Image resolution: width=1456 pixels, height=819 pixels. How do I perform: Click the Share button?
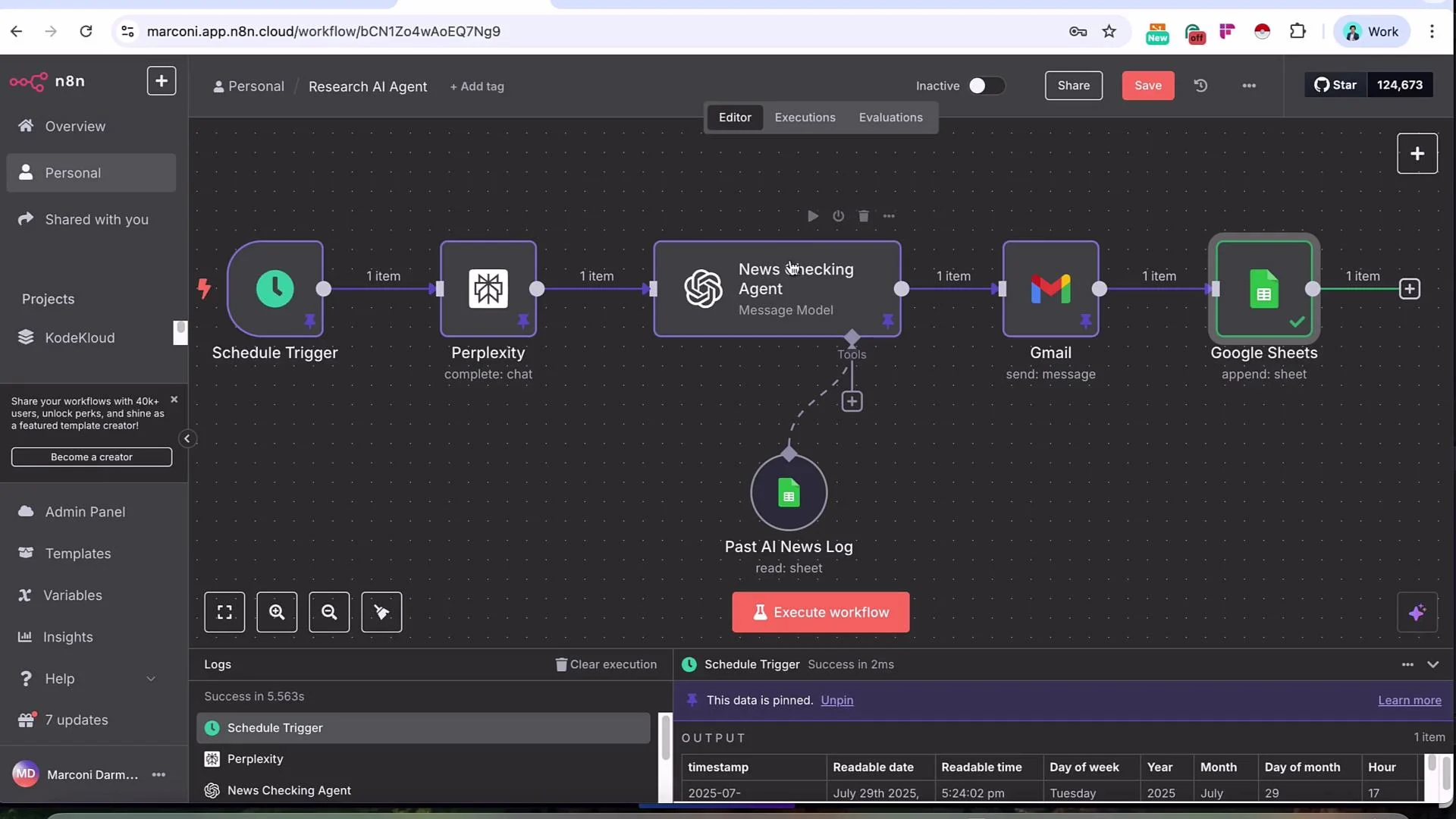pyautogui.click(x=1073, y=86)
